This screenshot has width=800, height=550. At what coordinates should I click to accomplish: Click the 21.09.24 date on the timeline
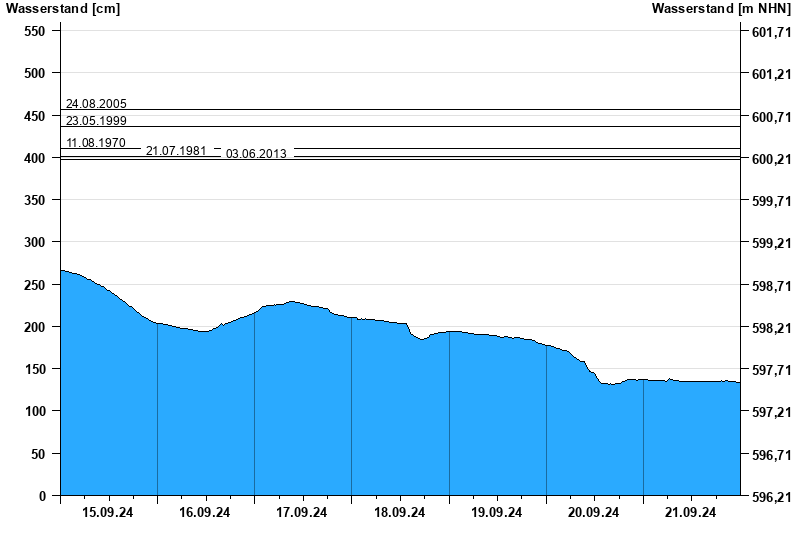(x=691, y=513)
